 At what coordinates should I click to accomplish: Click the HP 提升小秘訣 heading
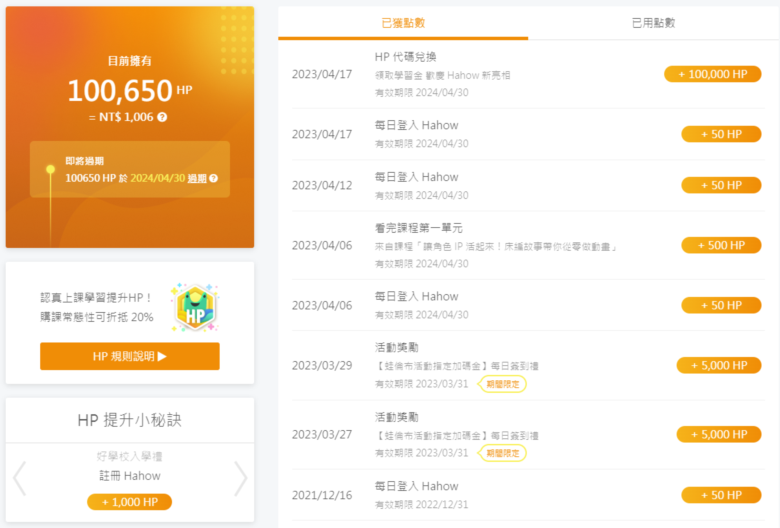click(129, 420)
